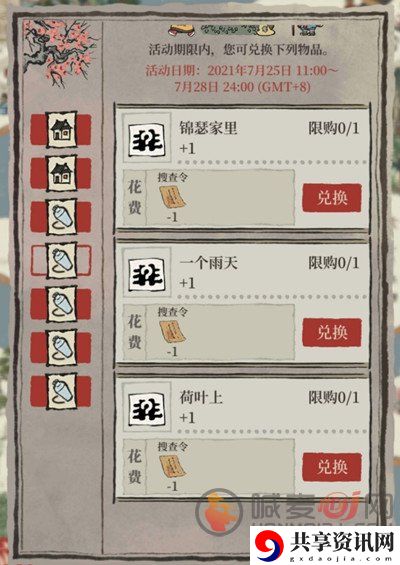Redeem the 一个雨天 item with 兑换 button

coord(332,332)
